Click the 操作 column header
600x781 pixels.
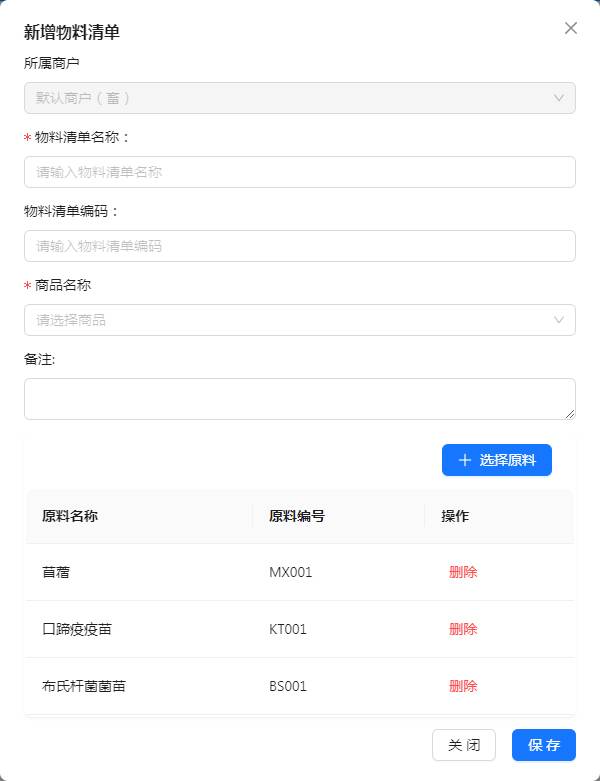pos(455,516)
